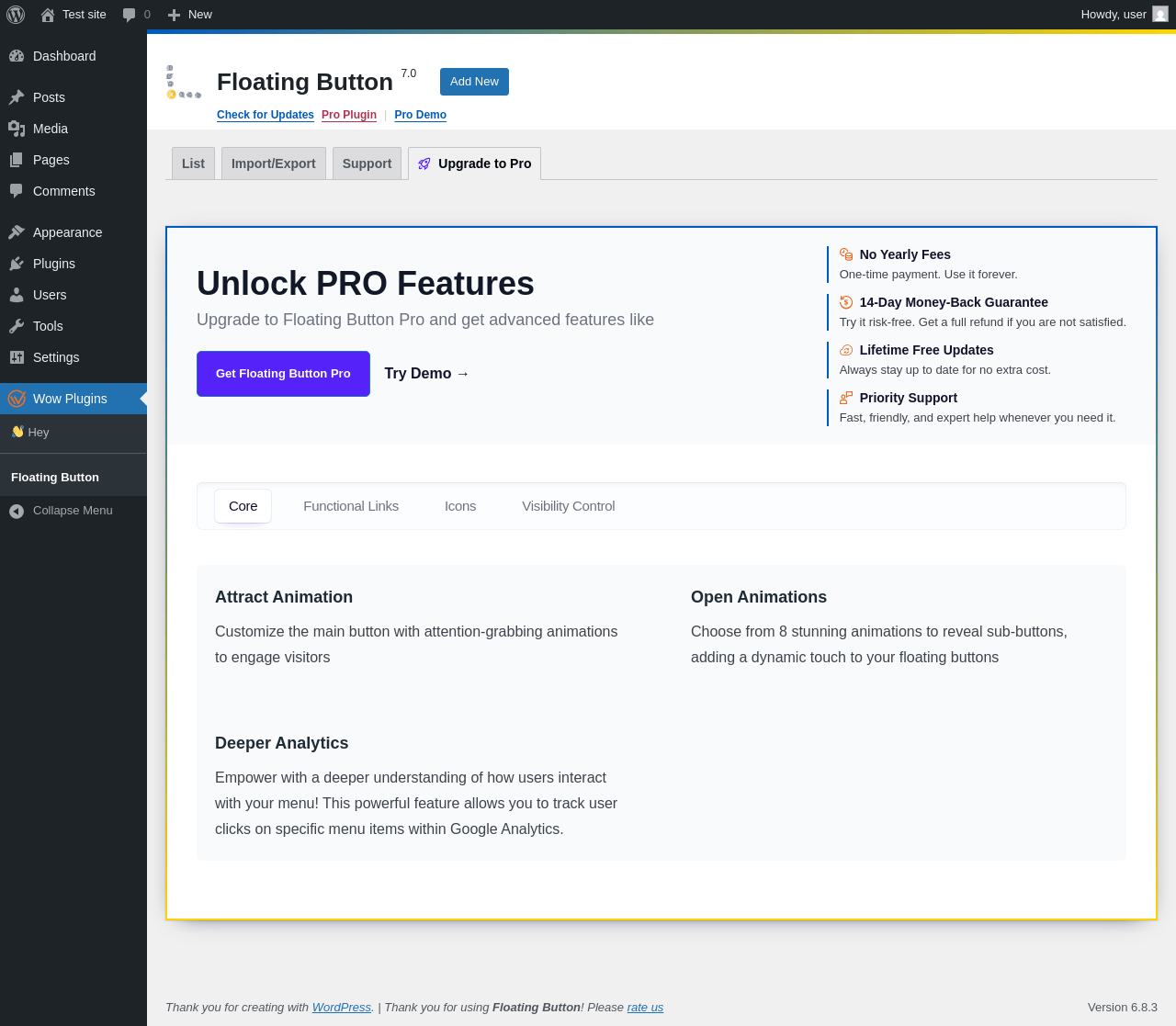Image resolution: width=1176 pixels, height=1026 pixels.
Task: Open the Tools menu
Action: (73, 326)
